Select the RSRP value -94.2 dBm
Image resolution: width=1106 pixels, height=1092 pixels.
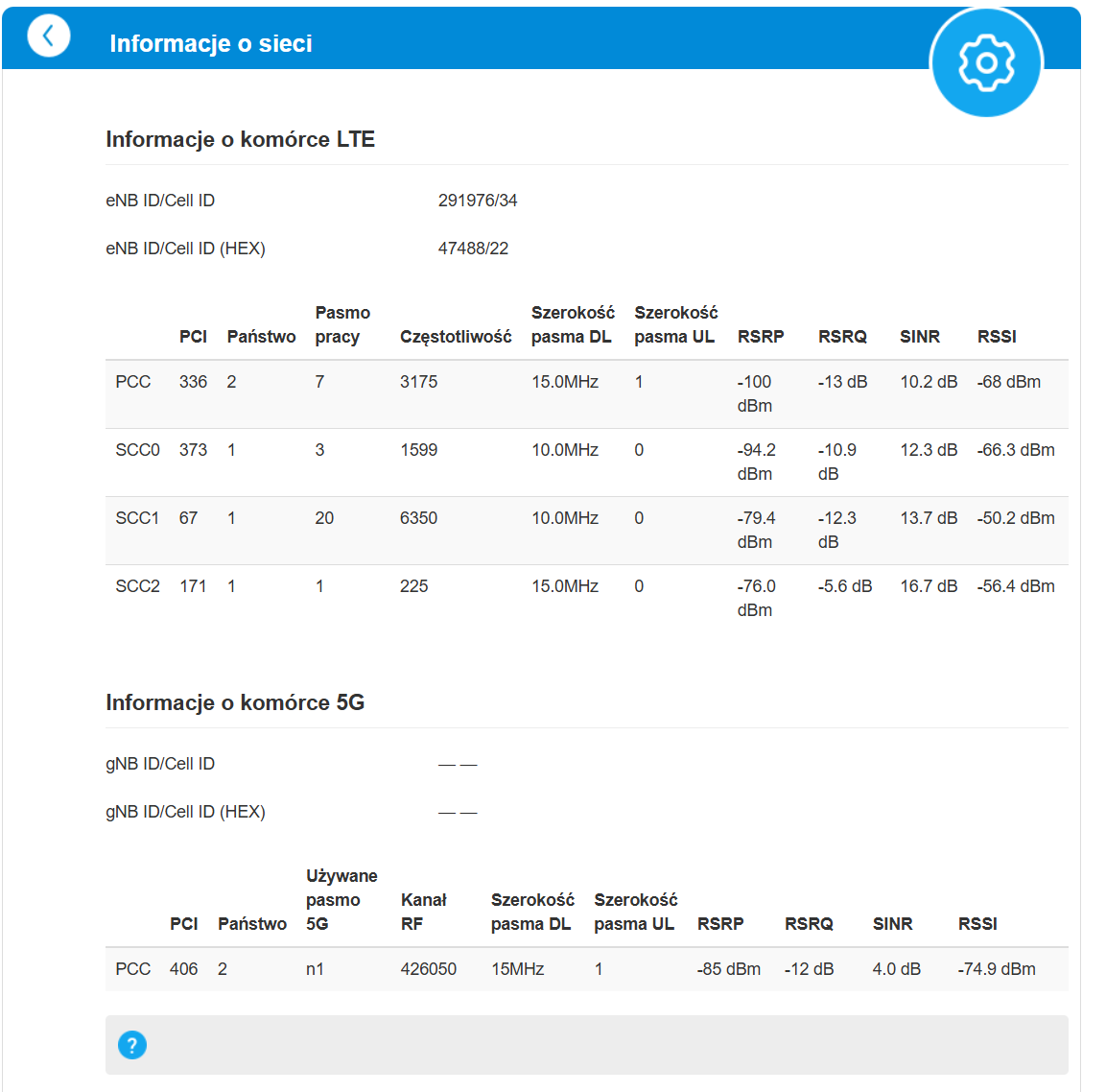756,463
